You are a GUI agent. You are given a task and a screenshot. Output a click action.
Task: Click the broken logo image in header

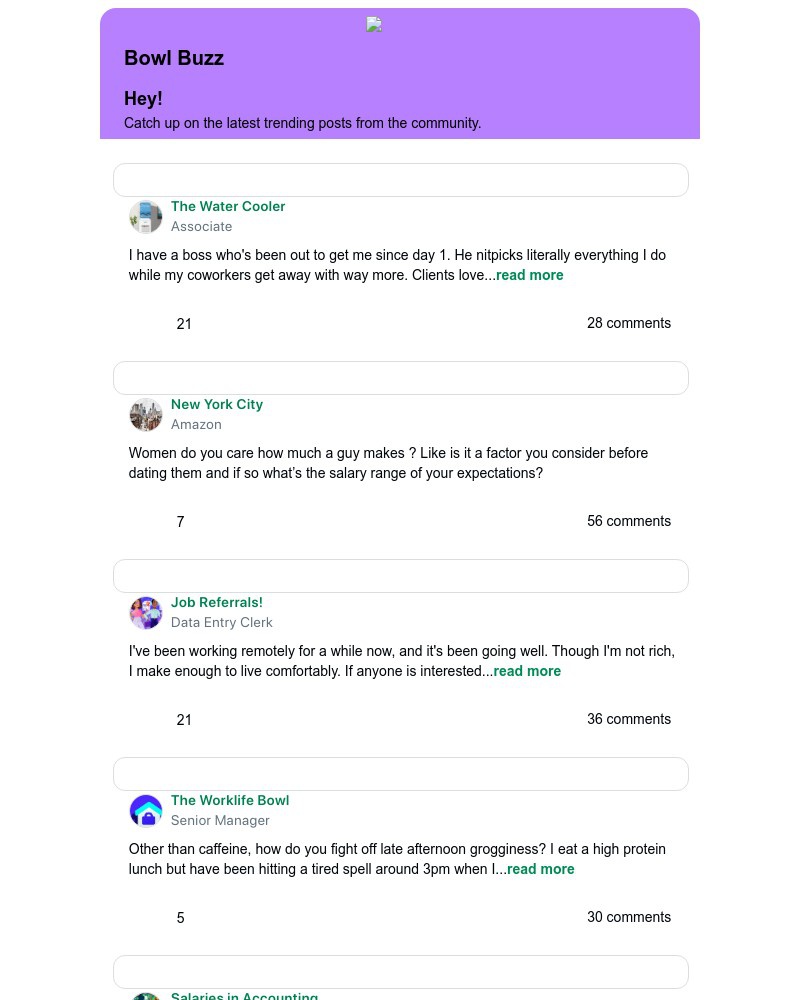point(374,25)
